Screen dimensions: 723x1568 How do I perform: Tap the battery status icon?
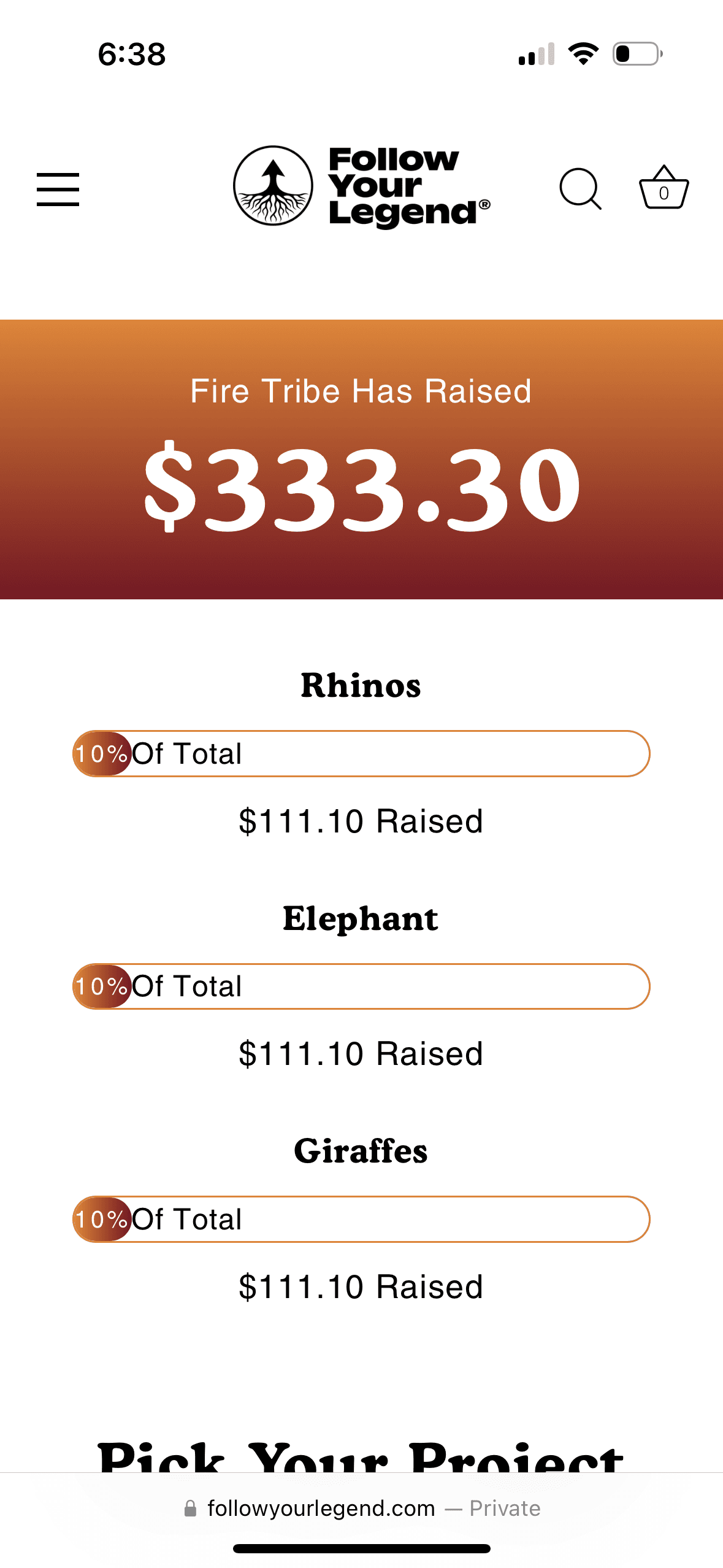[637, 54]
